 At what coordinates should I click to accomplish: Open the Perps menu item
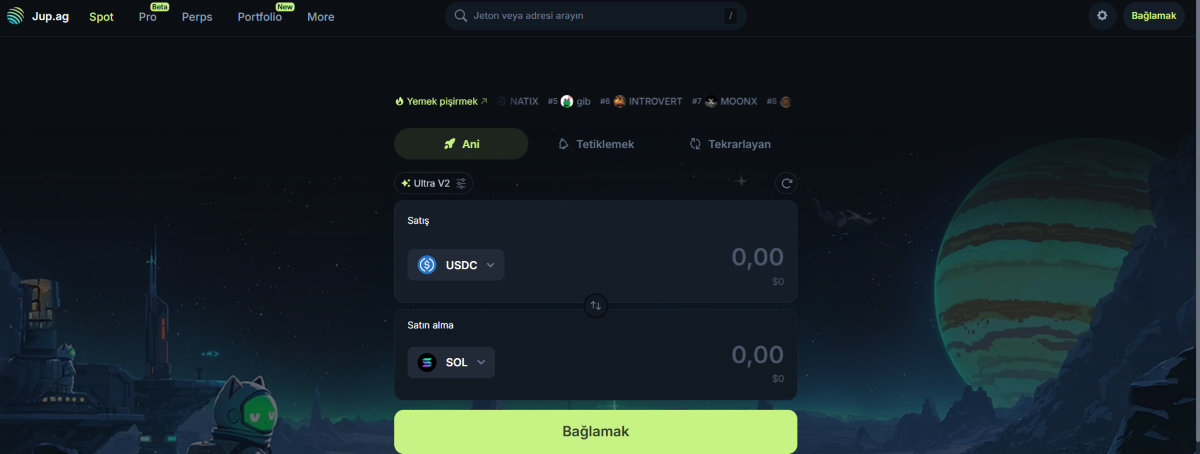[x=197, y=17]
